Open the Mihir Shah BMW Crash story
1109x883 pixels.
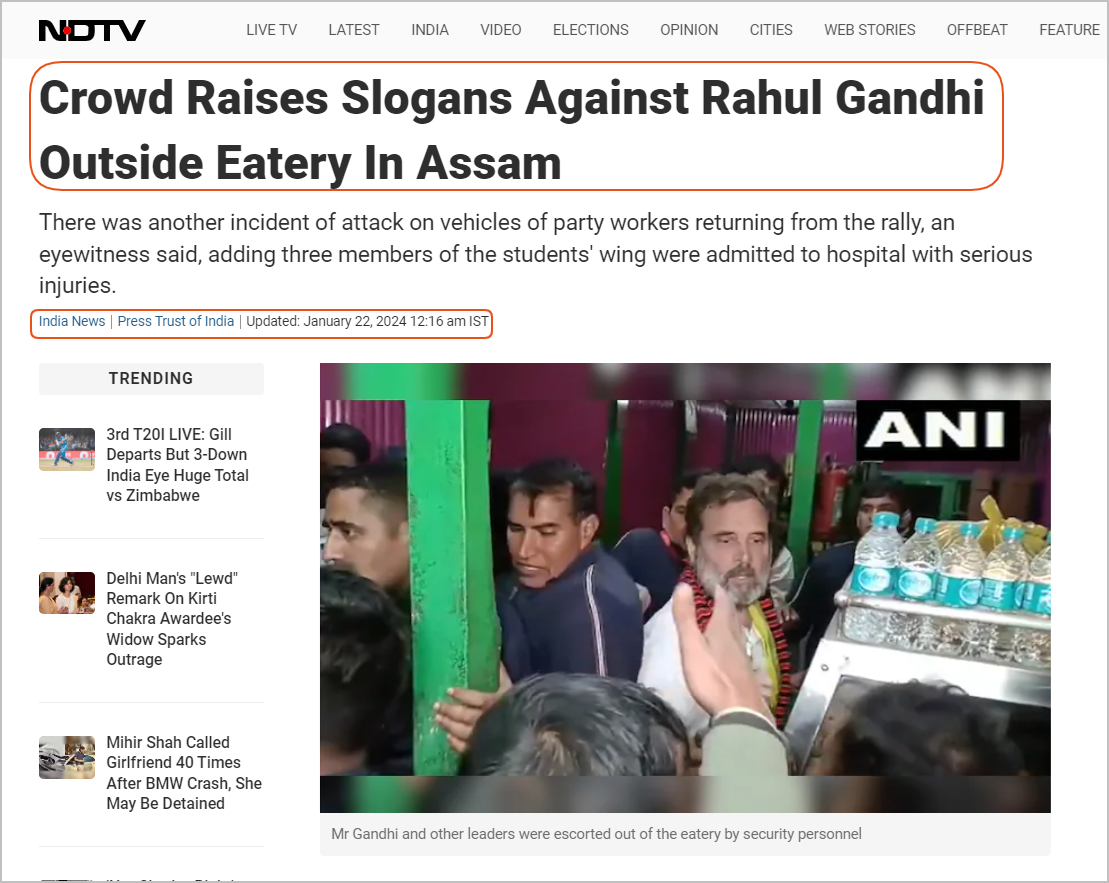184,773
